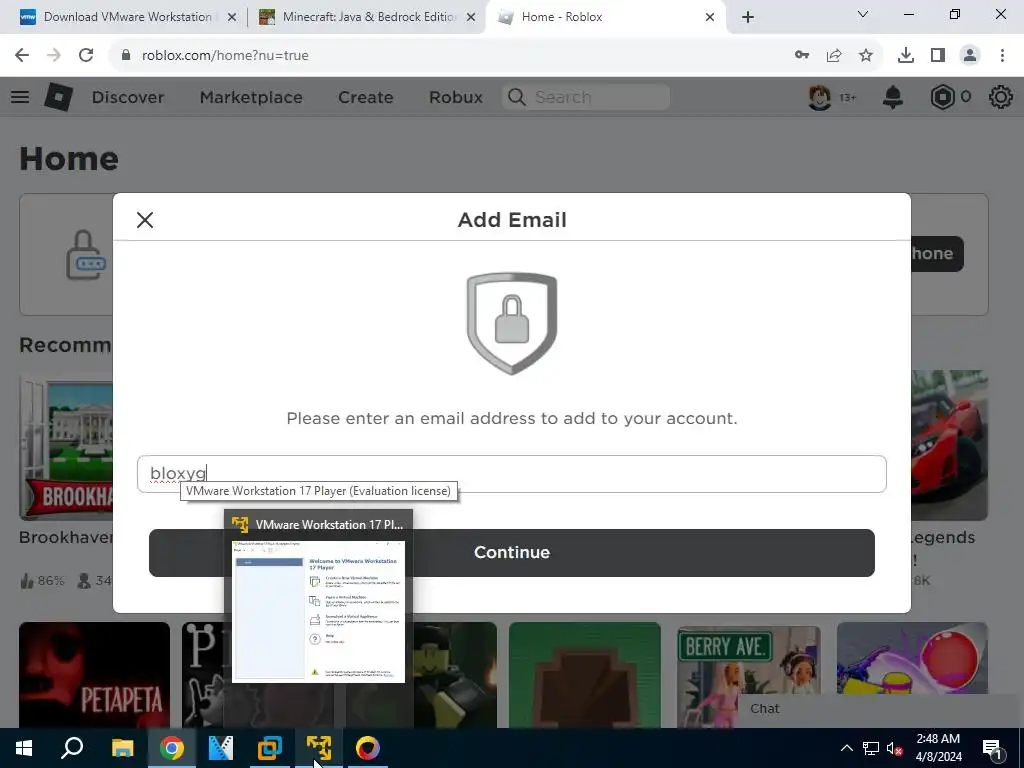Open the red ball game thumbnail

912,658
